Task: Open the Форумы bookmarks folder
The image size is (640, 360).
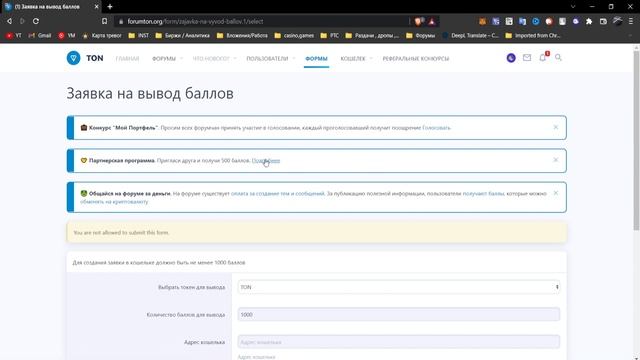Action: coord(420,36)
